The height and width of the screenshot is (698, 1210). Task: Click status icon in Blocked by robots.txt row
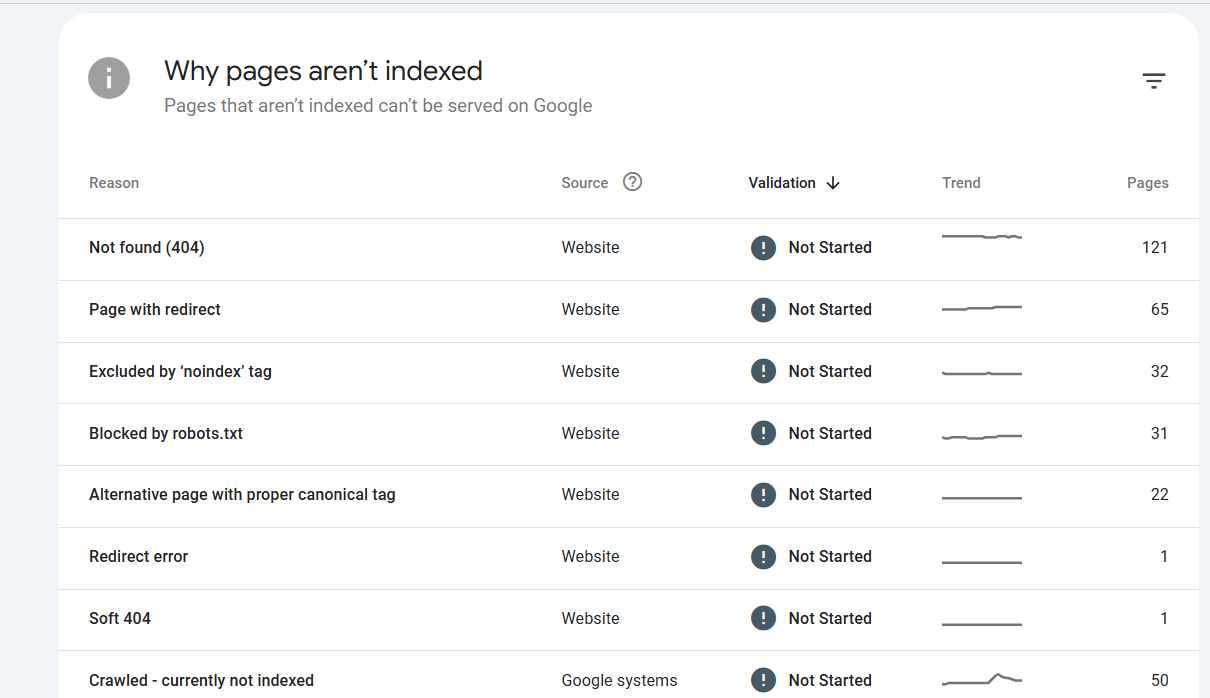click(x=763, y=433)
